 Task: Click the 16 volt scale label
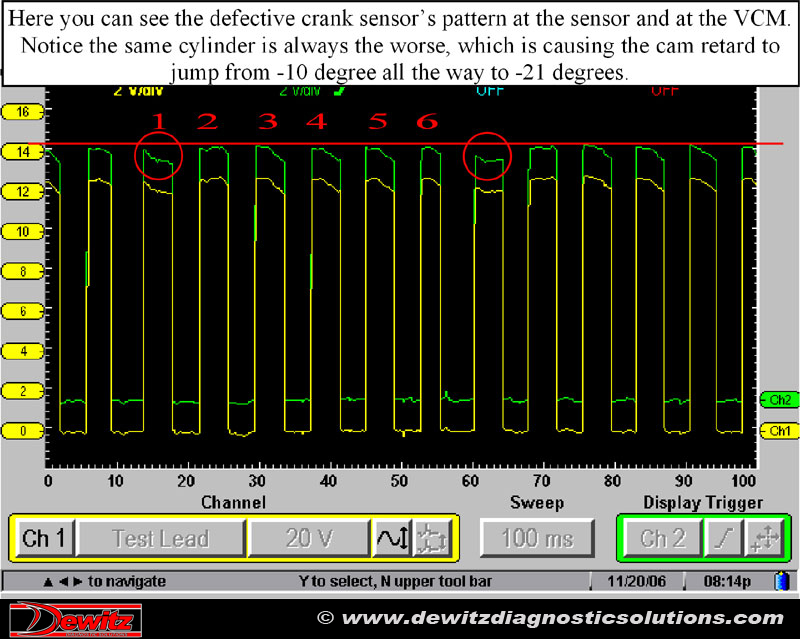pos(23,112)
